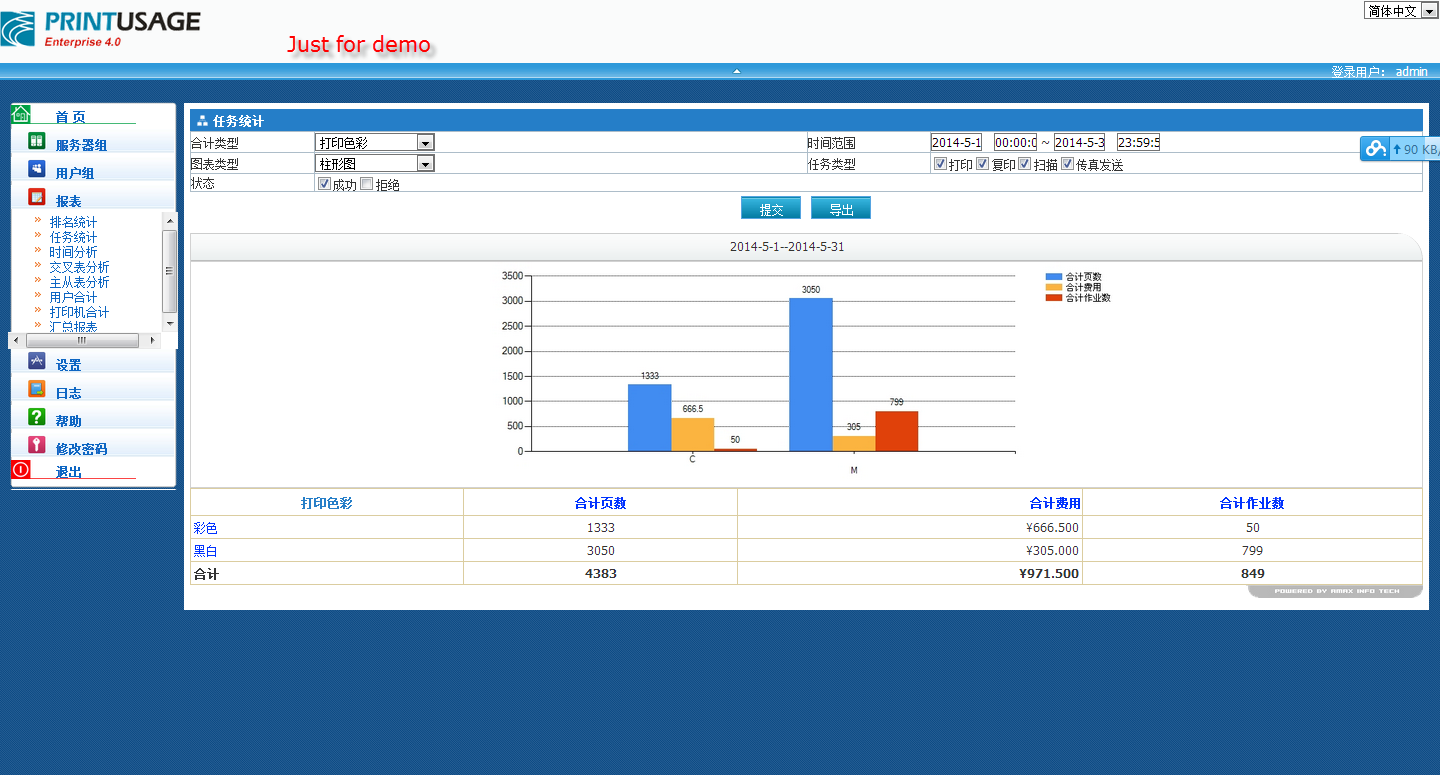This screenshot has height=775, width=1440.
Task: Click the orange 合计费用 legend swatch
Action: coord(1054,287)
